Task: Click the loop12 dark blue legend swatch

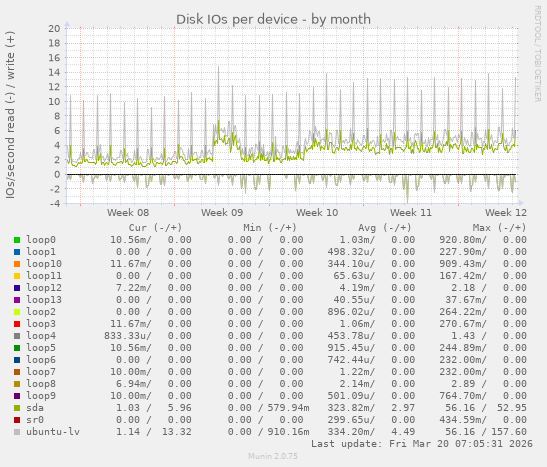Action: coord(17,288)
